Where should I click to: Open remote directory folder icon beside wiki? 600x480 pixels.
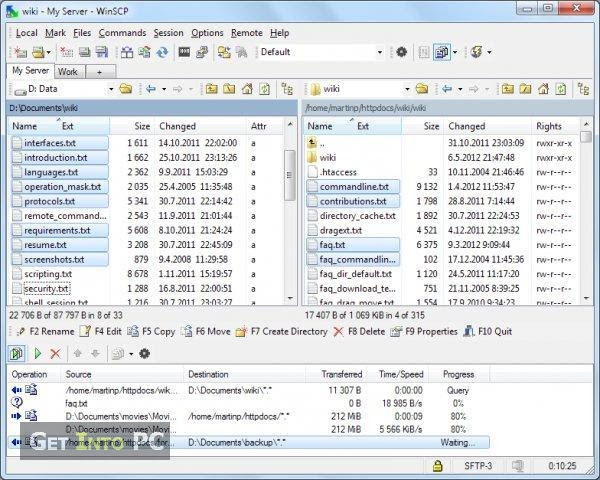point(422,89)
